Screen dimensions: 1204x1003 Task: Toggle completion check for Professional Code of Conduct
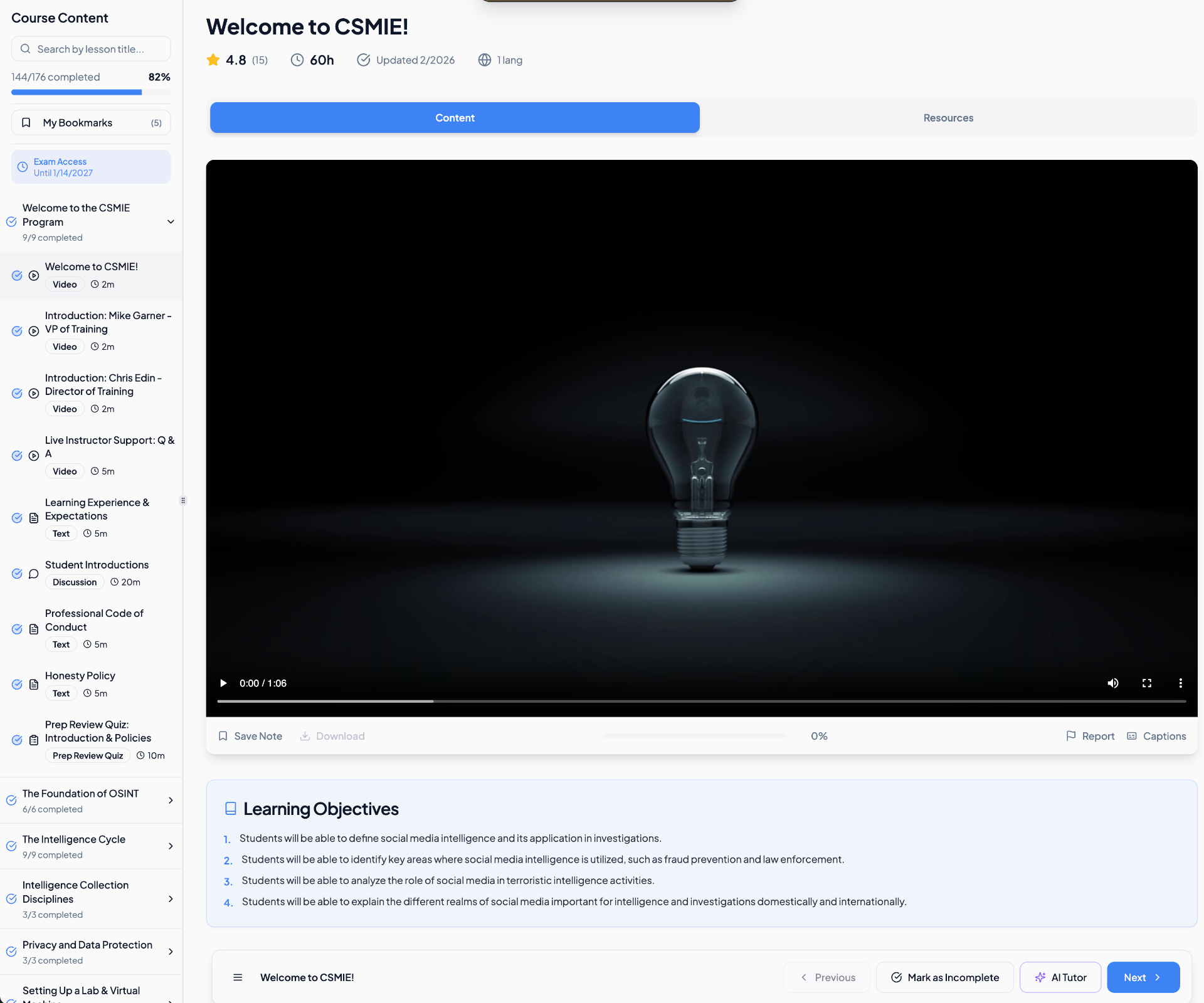point(17,629)
